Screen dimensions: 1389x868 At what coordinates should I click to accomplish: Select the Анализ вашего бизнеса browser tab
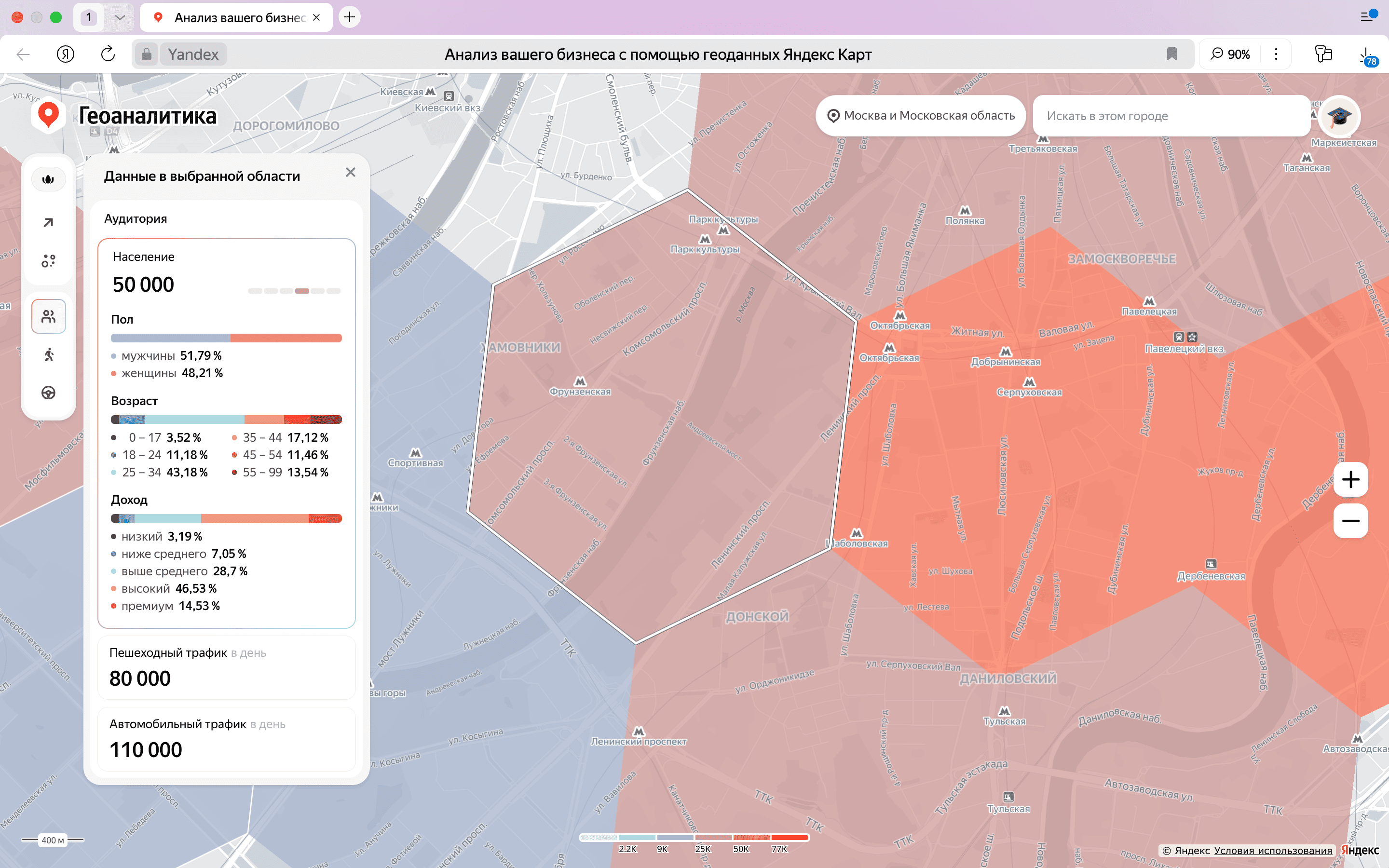click(236, 17)
